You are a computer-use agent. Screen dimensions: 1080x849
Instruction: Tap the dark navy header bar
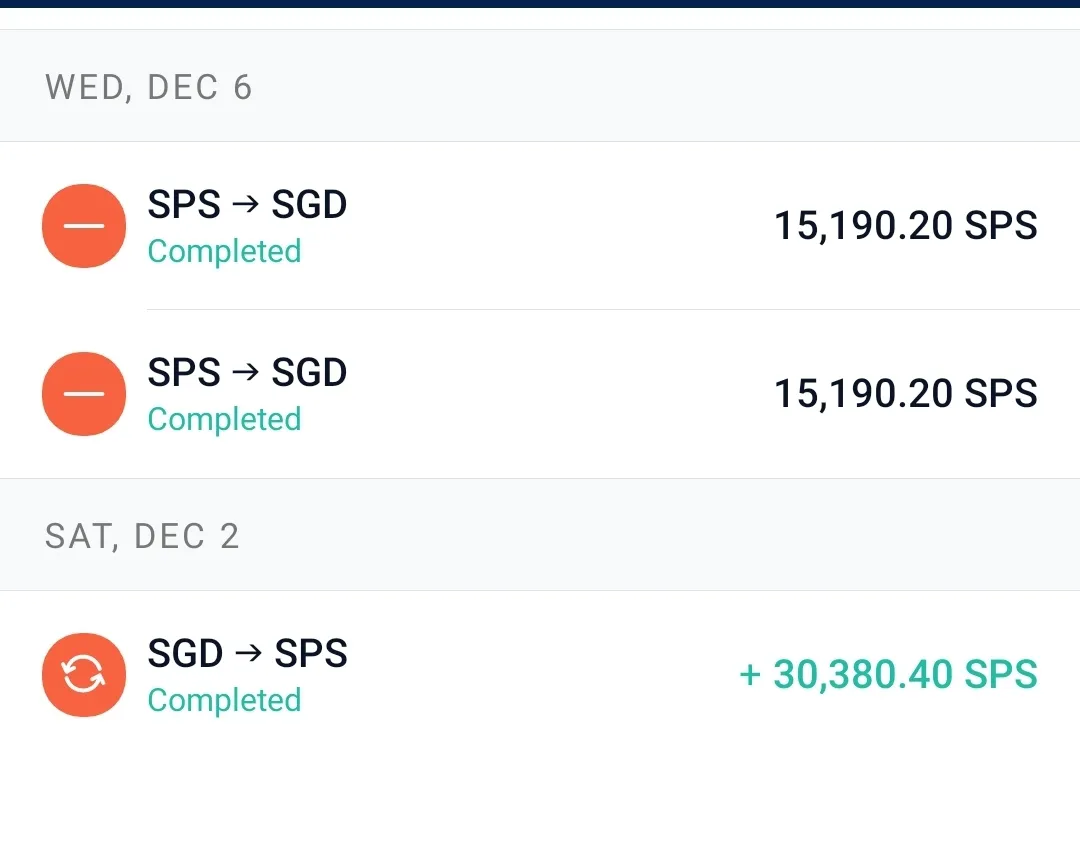[x=540, y=3]
